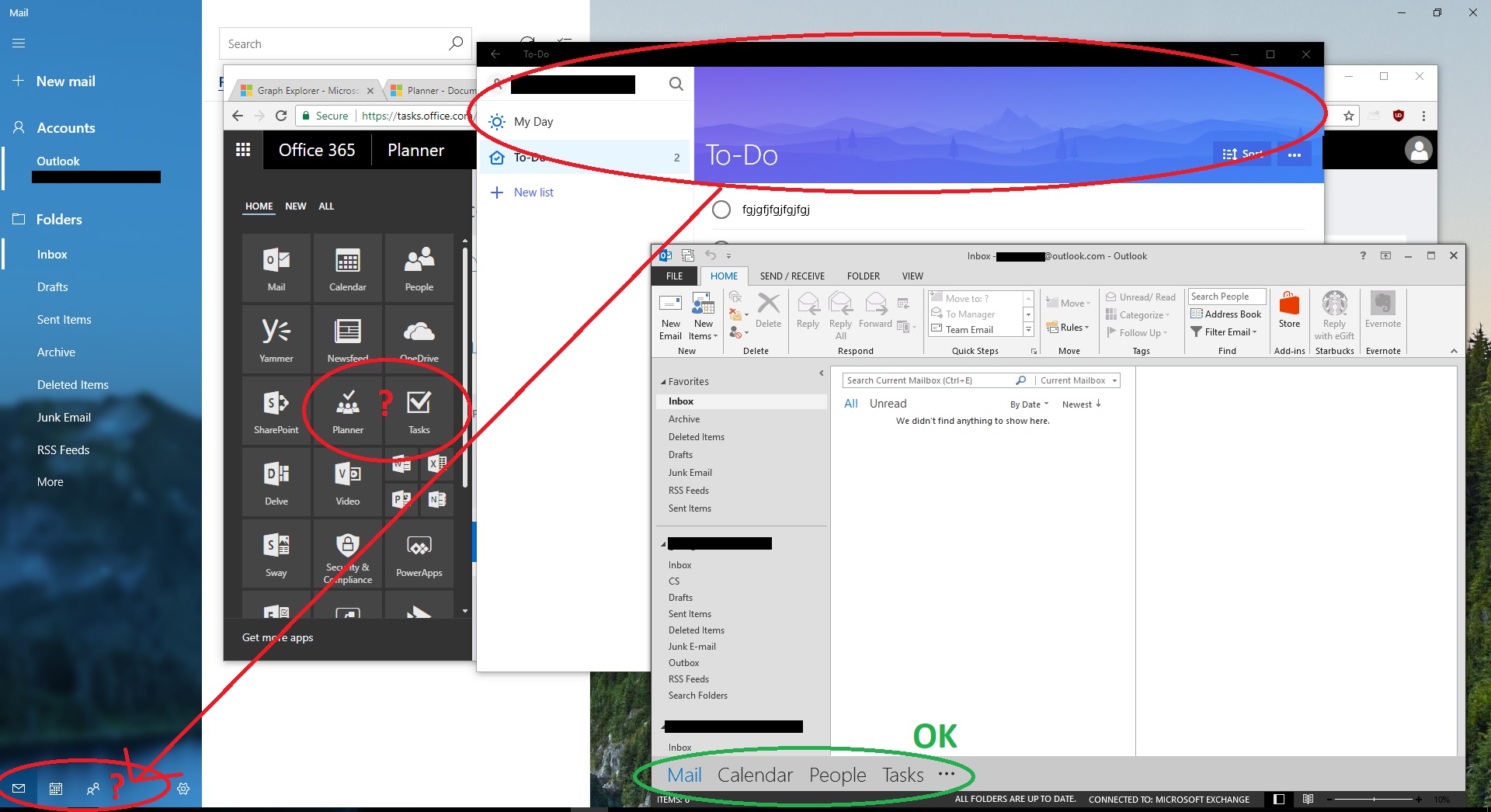This screenshot has height=812, width=1491.
Task: Click the Office 365 app launcher waffle
Action: pyautogui.click(x=243, y=150)
